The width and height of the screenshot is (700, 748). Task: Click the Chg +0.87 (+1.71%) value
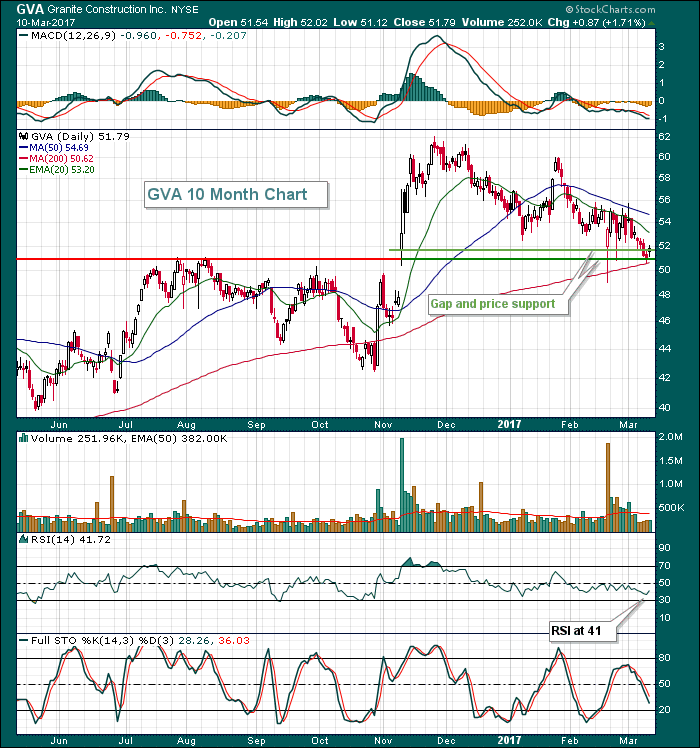(x=596, y=22)
